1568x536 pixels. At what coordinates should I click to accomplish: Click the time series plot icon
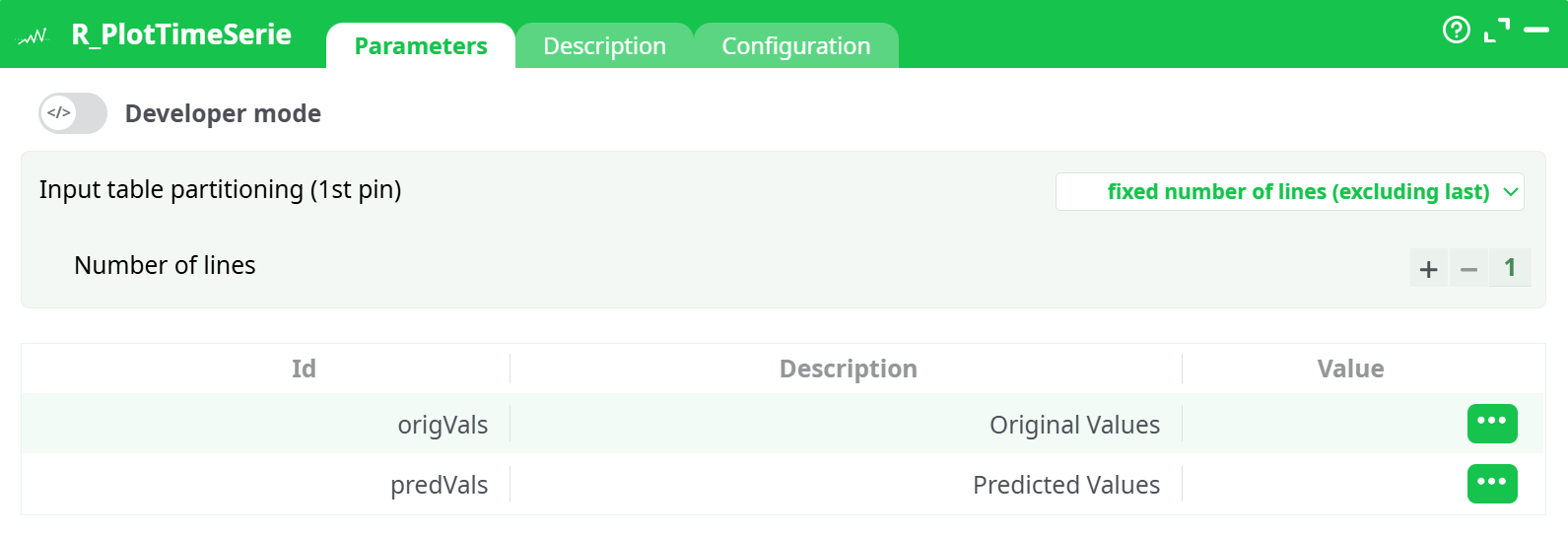pyautogui.click(x=33, y=36)
